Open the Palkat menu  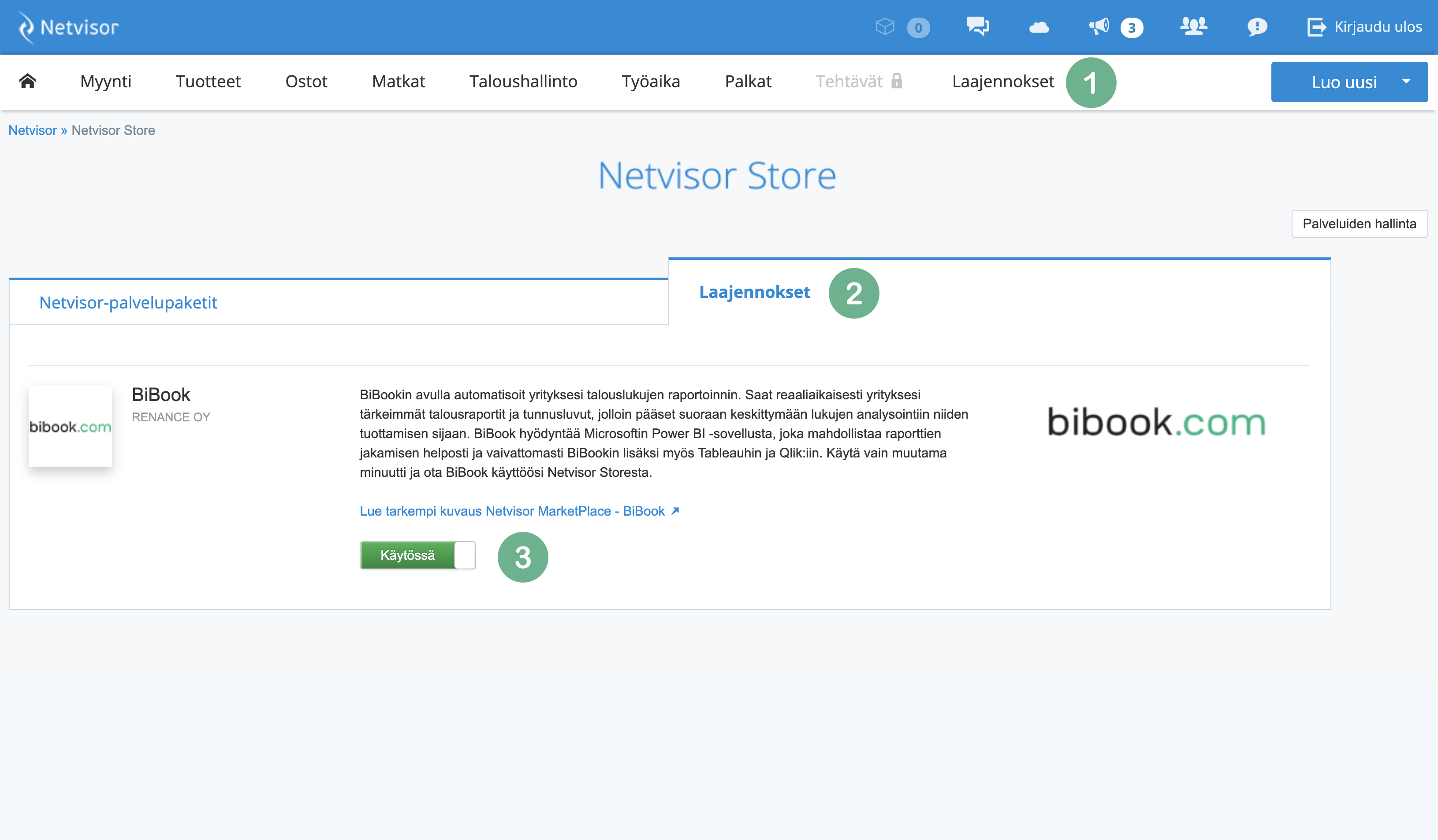pyautogui.click(x=748, y=82)
